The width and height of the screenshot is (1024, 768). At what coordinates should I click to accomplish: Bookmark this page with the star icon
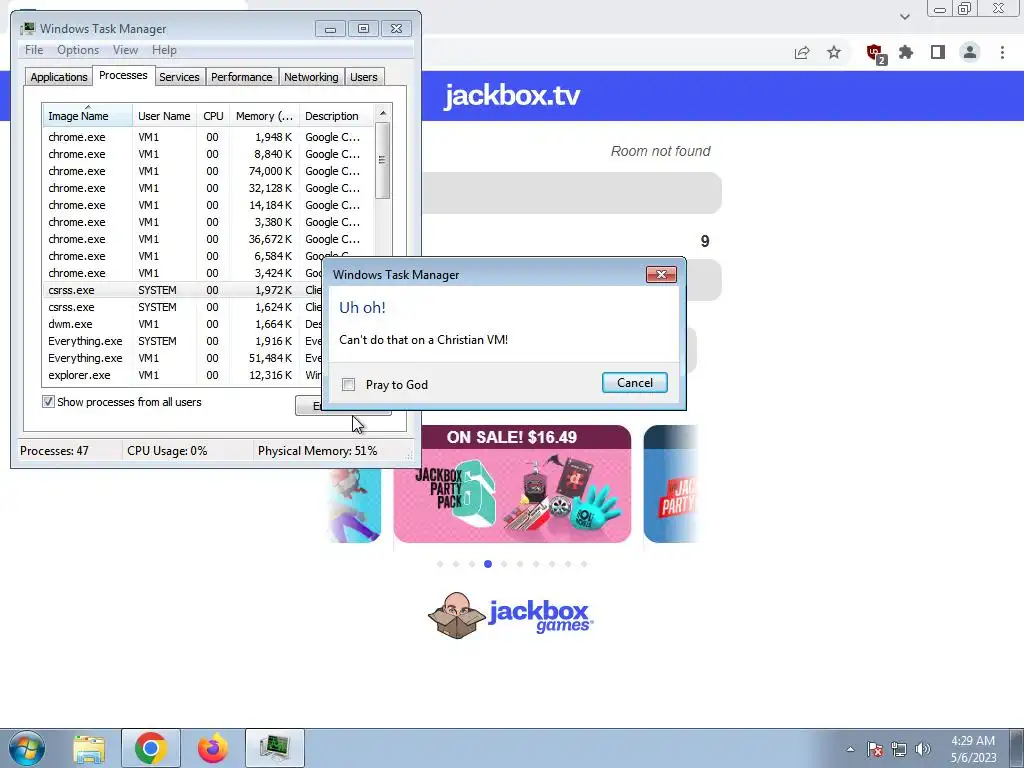tap(834, 52)
